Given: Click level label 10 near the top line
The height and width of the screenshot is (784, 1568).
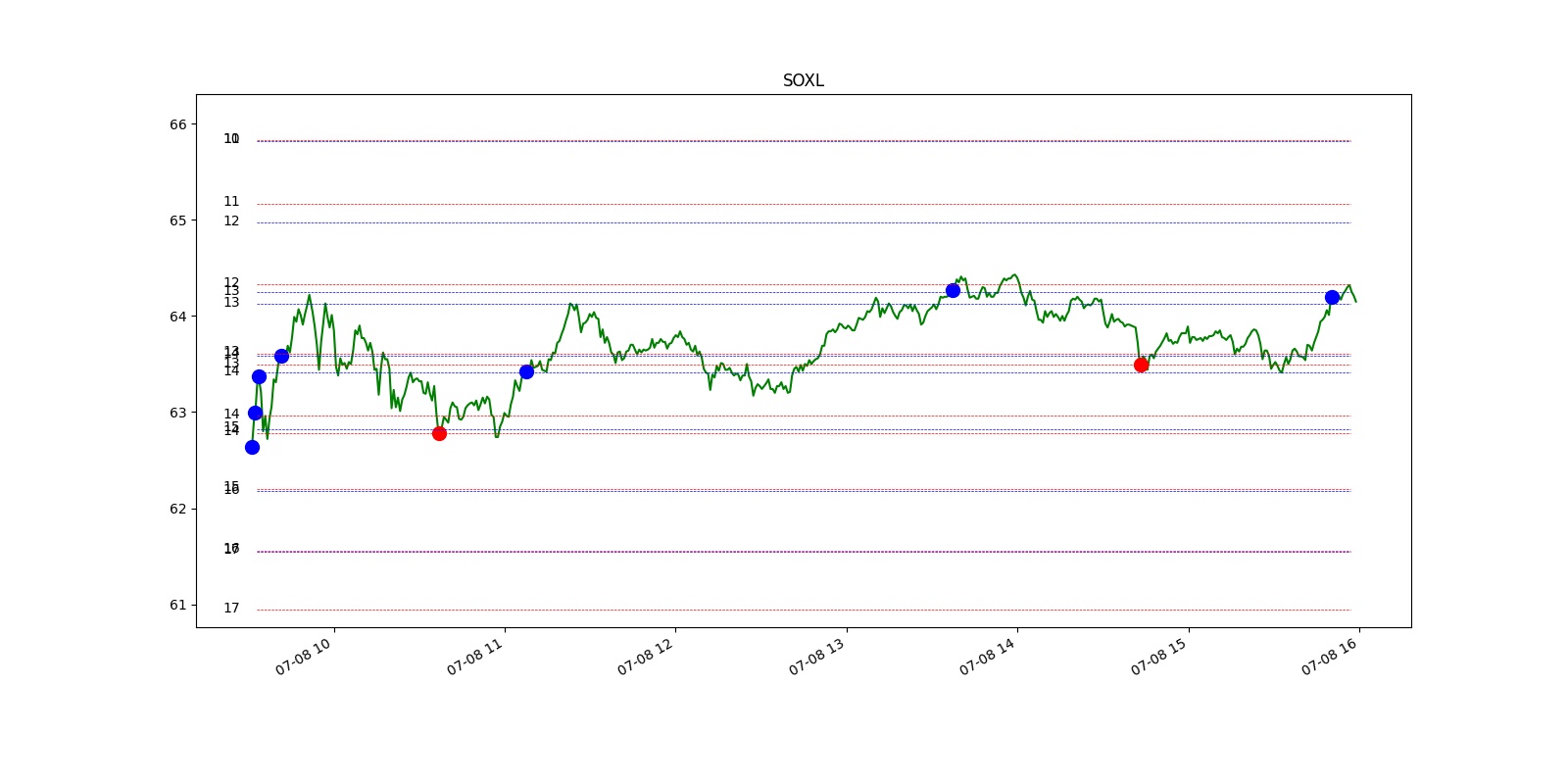Looking at the screenshot, I should [231, 139].
